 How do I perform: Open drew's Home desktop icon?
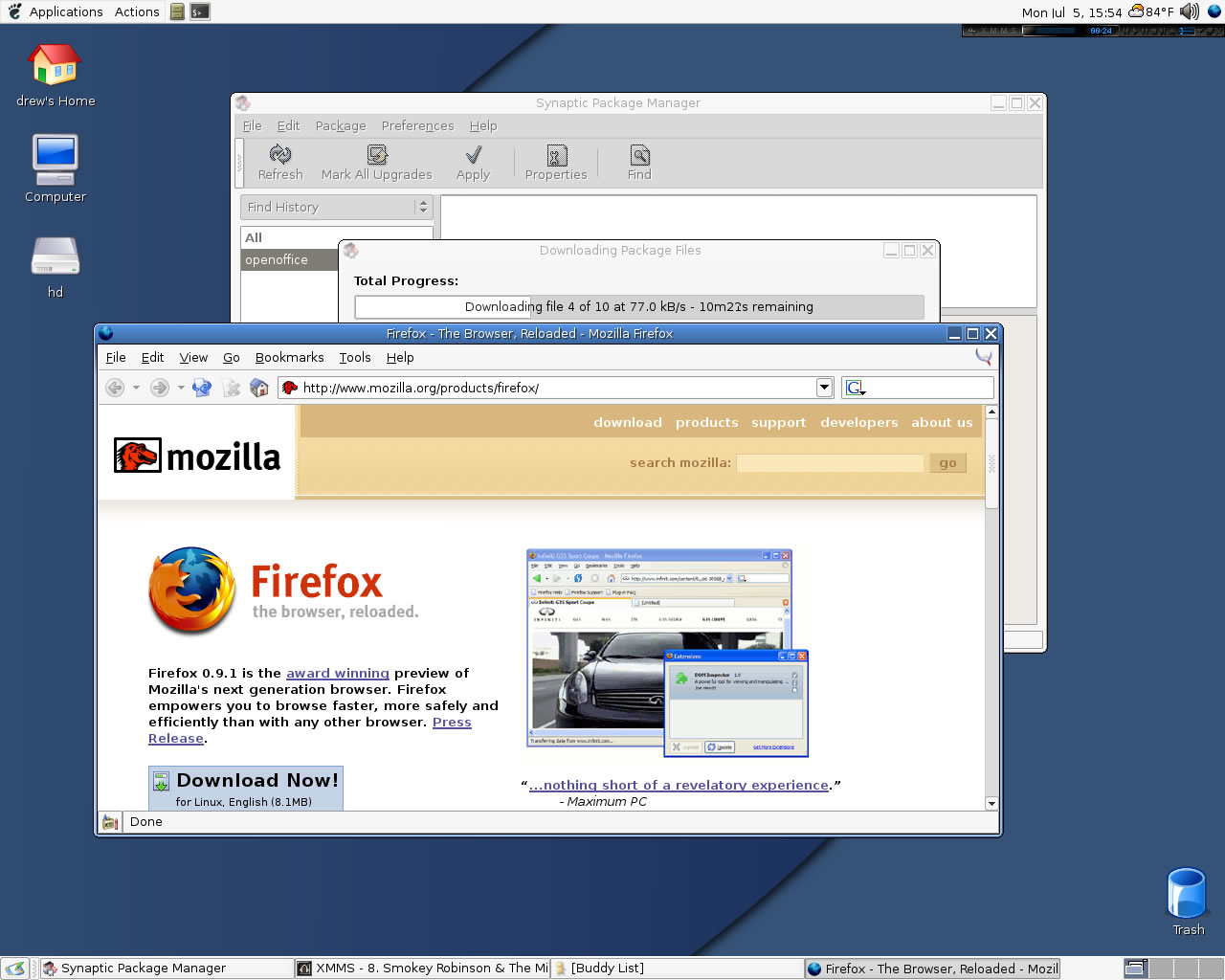[x=56, y=75]
